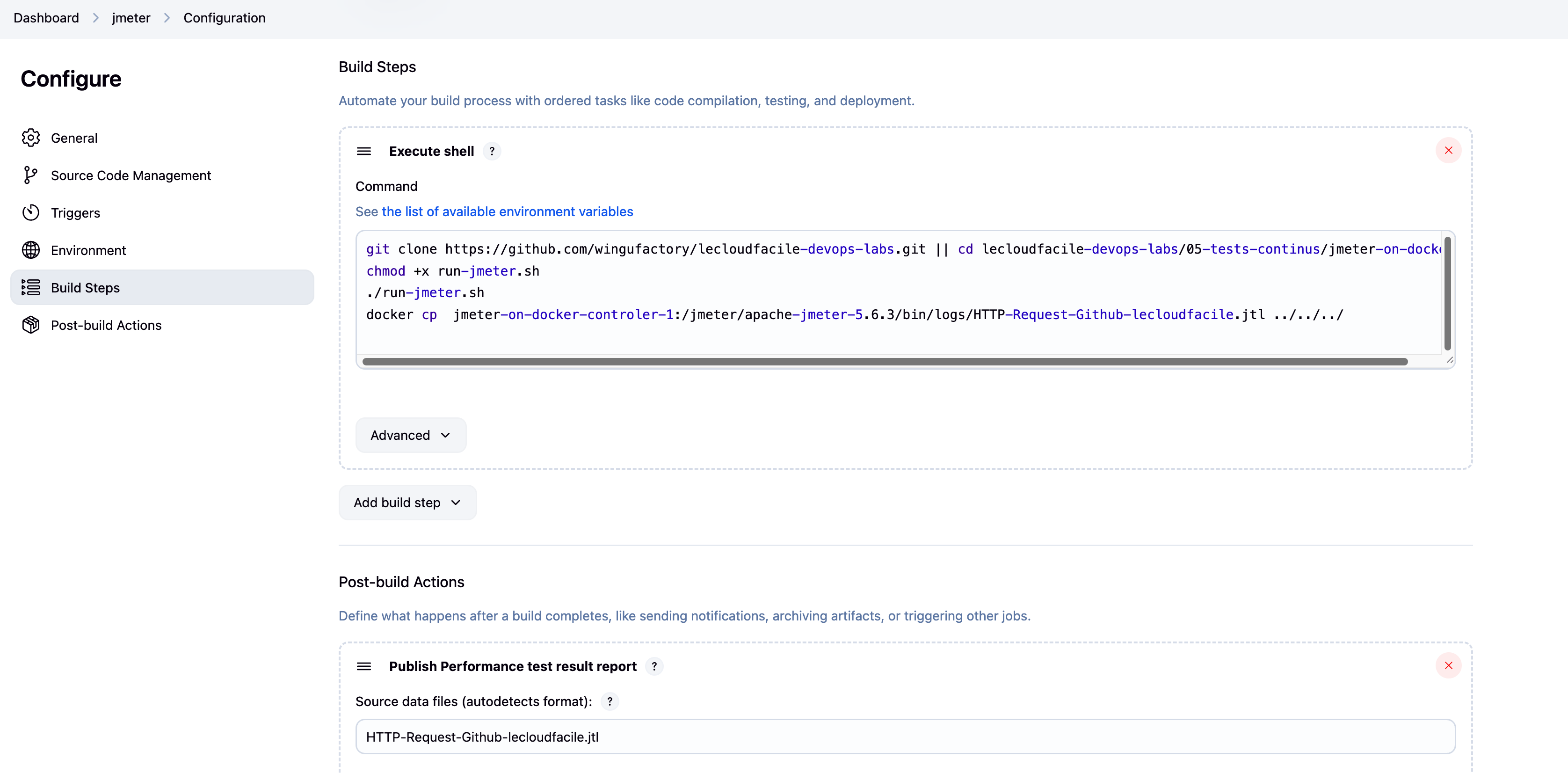Open help for Execute shell step

pos(492,151)
